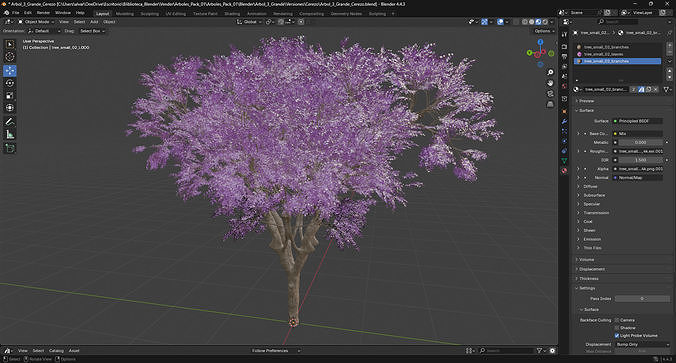Open the Add menu in viewport header
The image size is (676, 363).
[x=94, y=22]
